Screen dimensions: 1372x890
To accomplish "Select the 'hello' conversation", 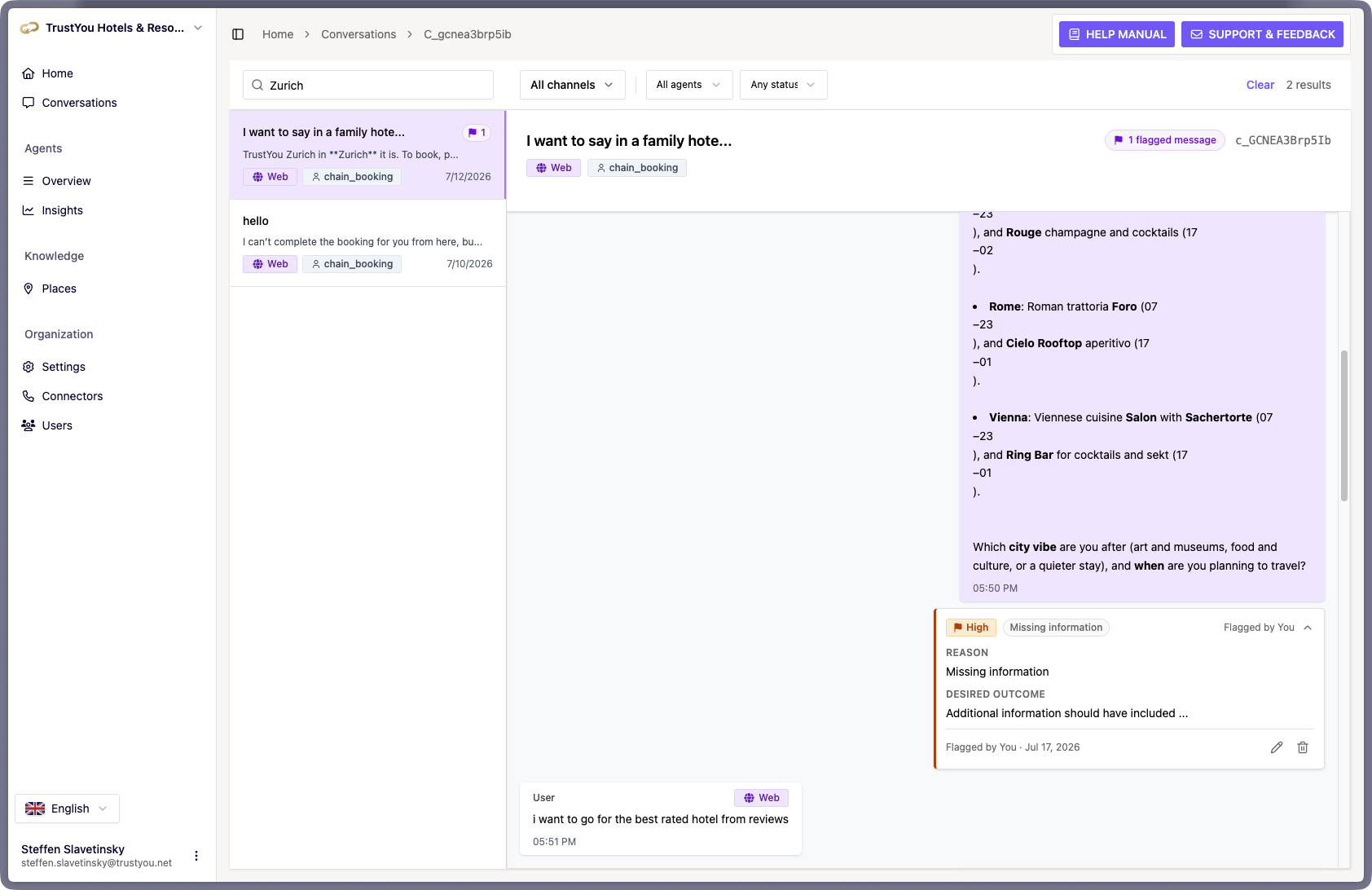I will [x=367, y=243].
